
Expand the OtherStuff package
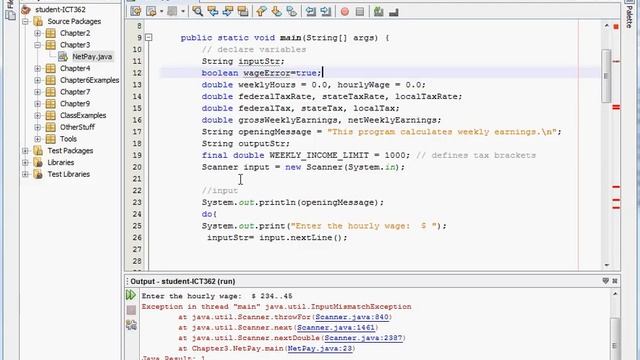(38, 127)
